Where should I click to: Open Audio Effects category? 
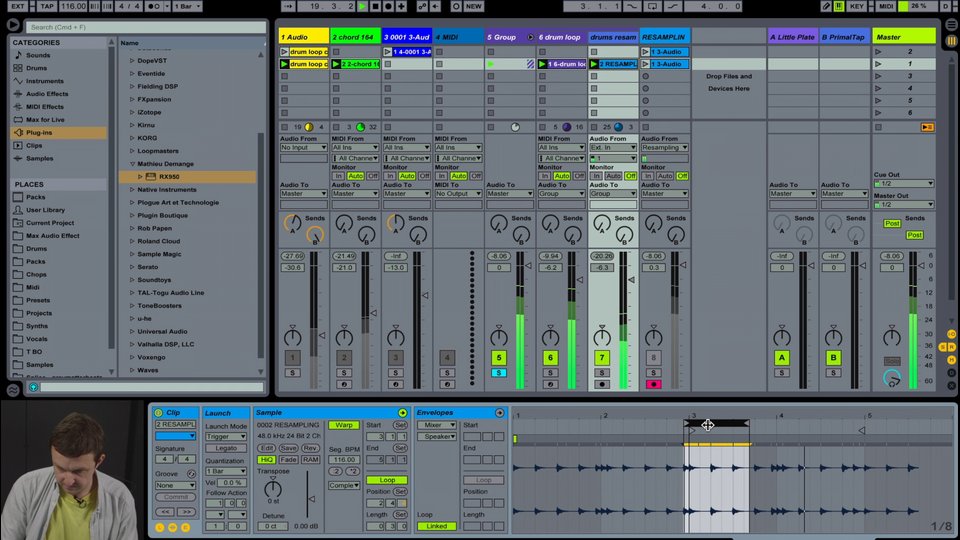tap(47, 94)
